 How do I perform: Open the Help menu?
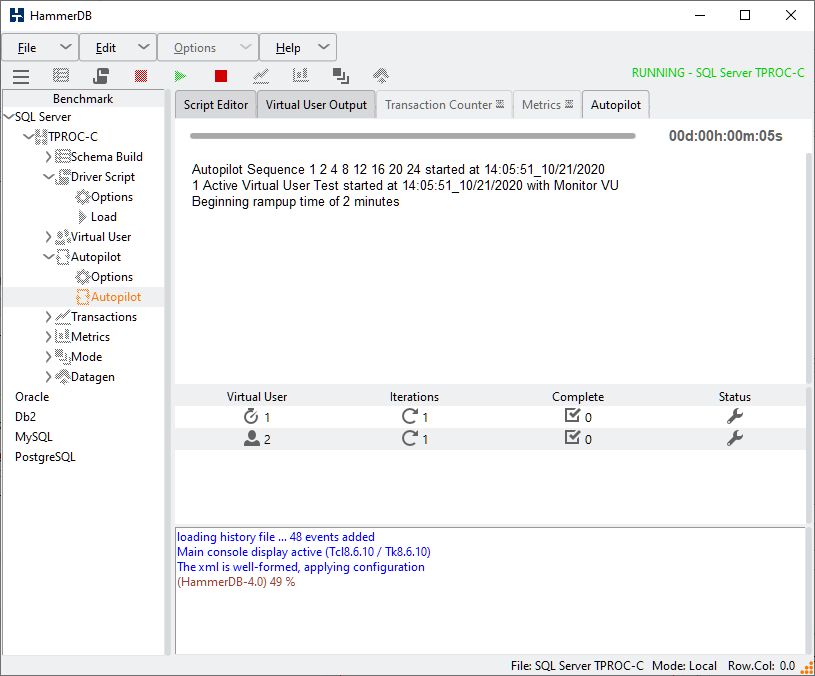[298, 48]
